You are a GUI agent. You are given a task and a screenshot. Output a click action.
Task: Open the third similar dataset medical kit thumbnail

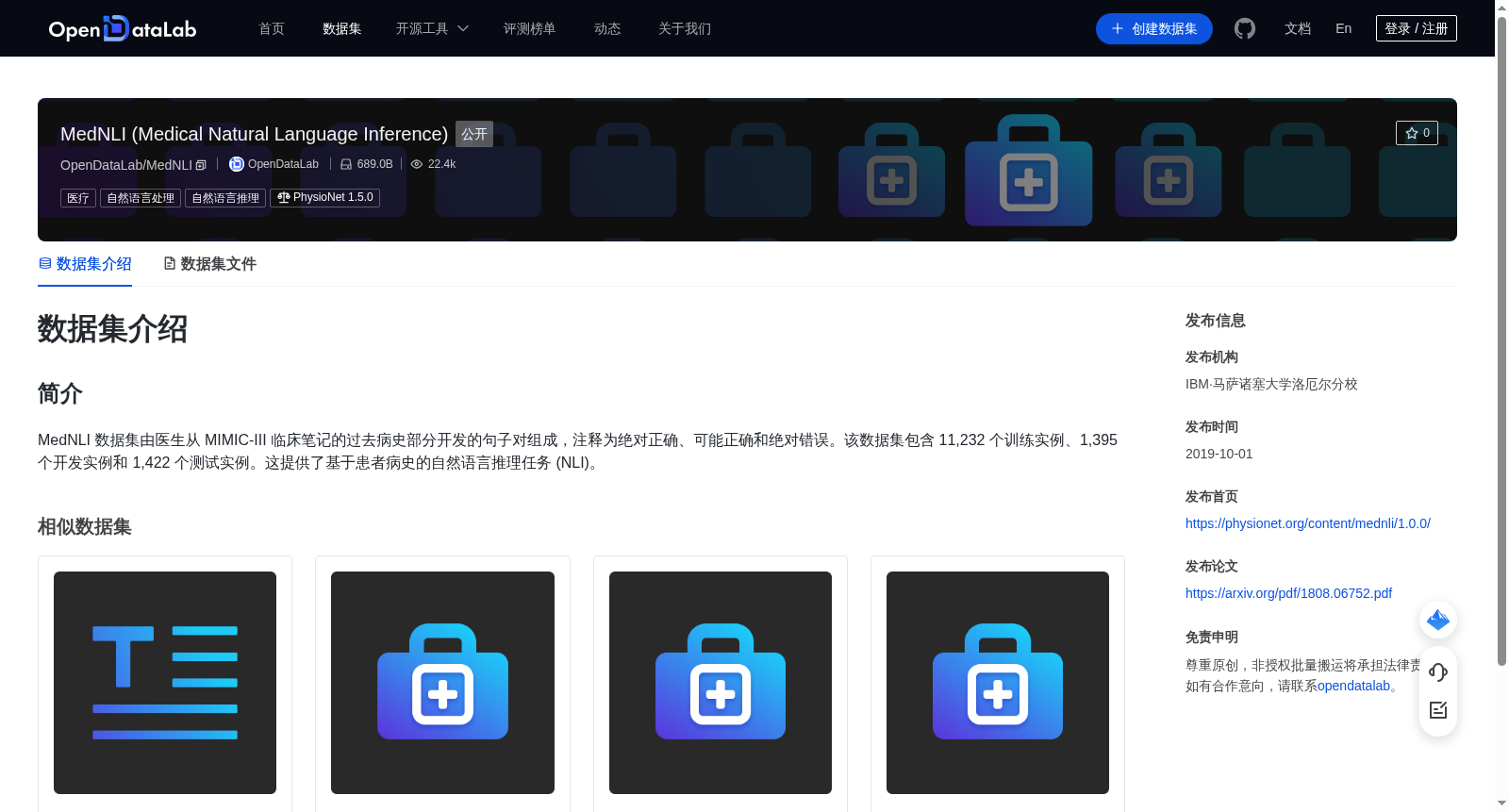pos(721,683)
